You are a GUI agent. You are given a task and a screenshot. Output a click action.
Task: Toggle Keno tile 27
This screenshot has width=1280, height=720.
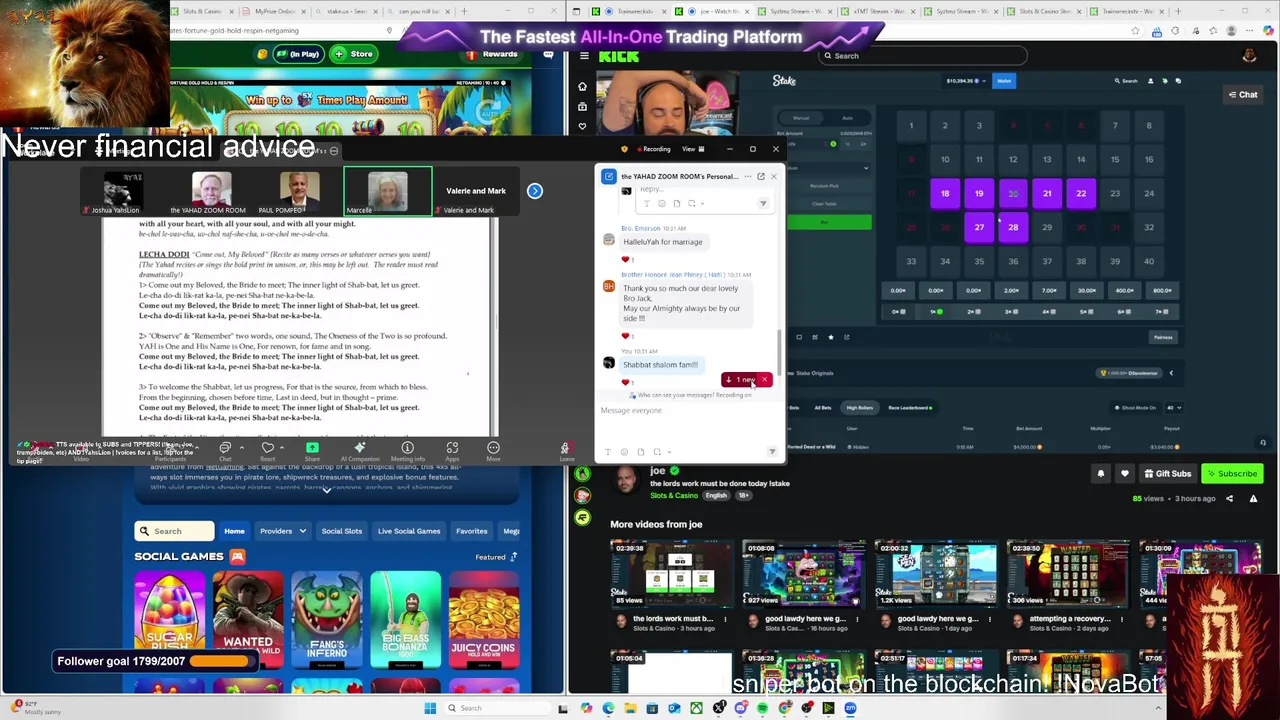(979, 227)
